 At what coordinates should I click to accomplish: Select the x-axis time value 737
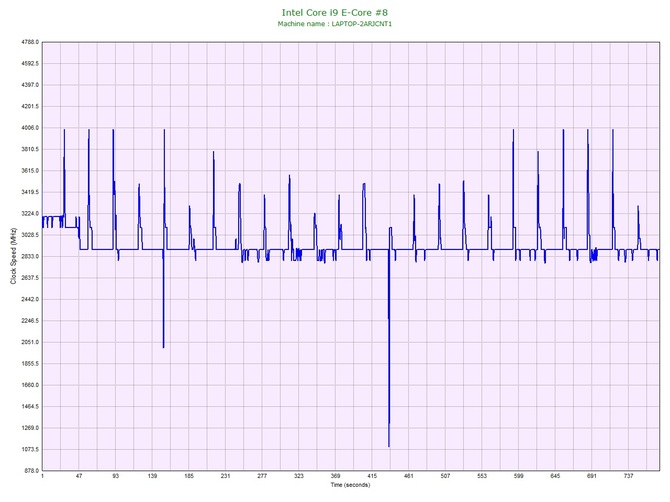pyautogui.click(x=629, y=476)
